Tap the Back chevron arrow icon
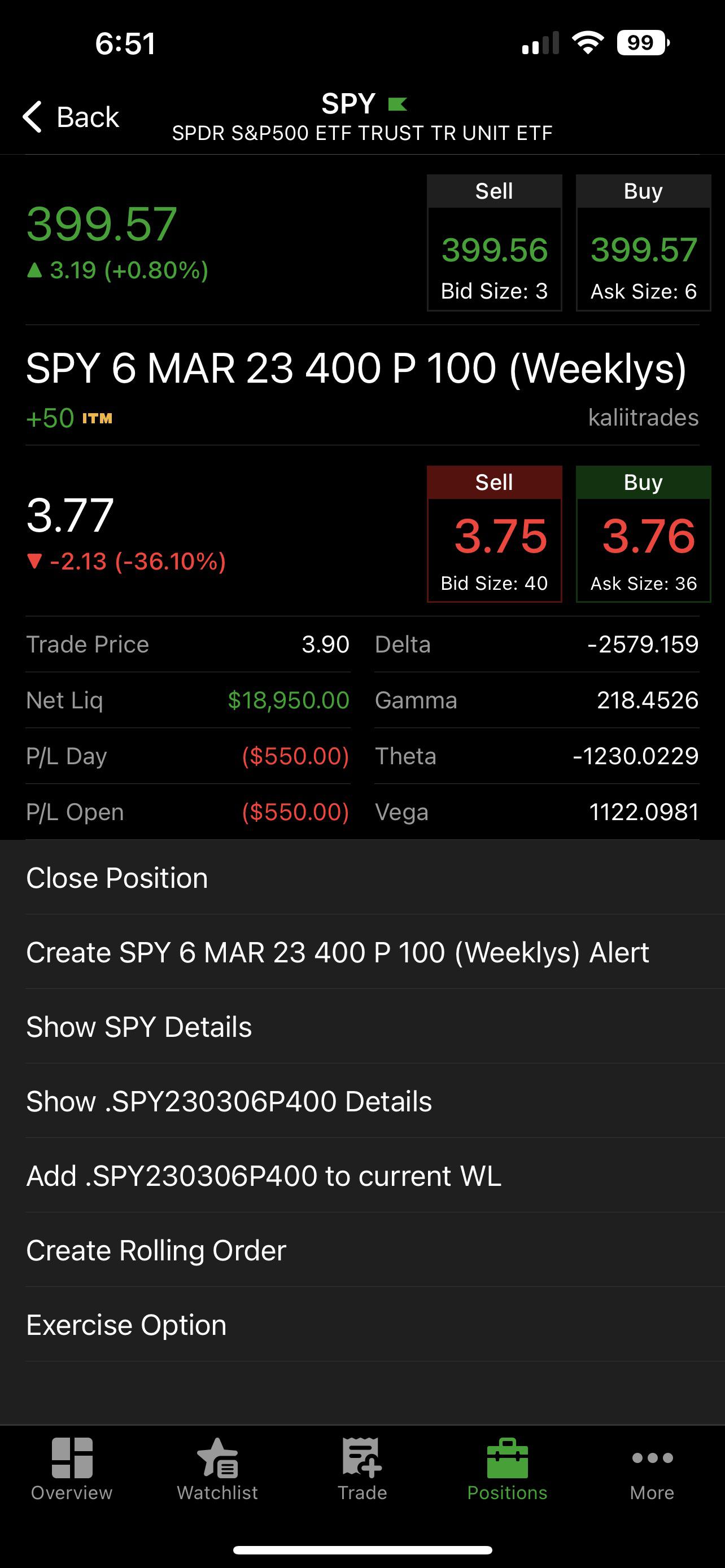Viewport: 725px width, 1568px height. 33,116
